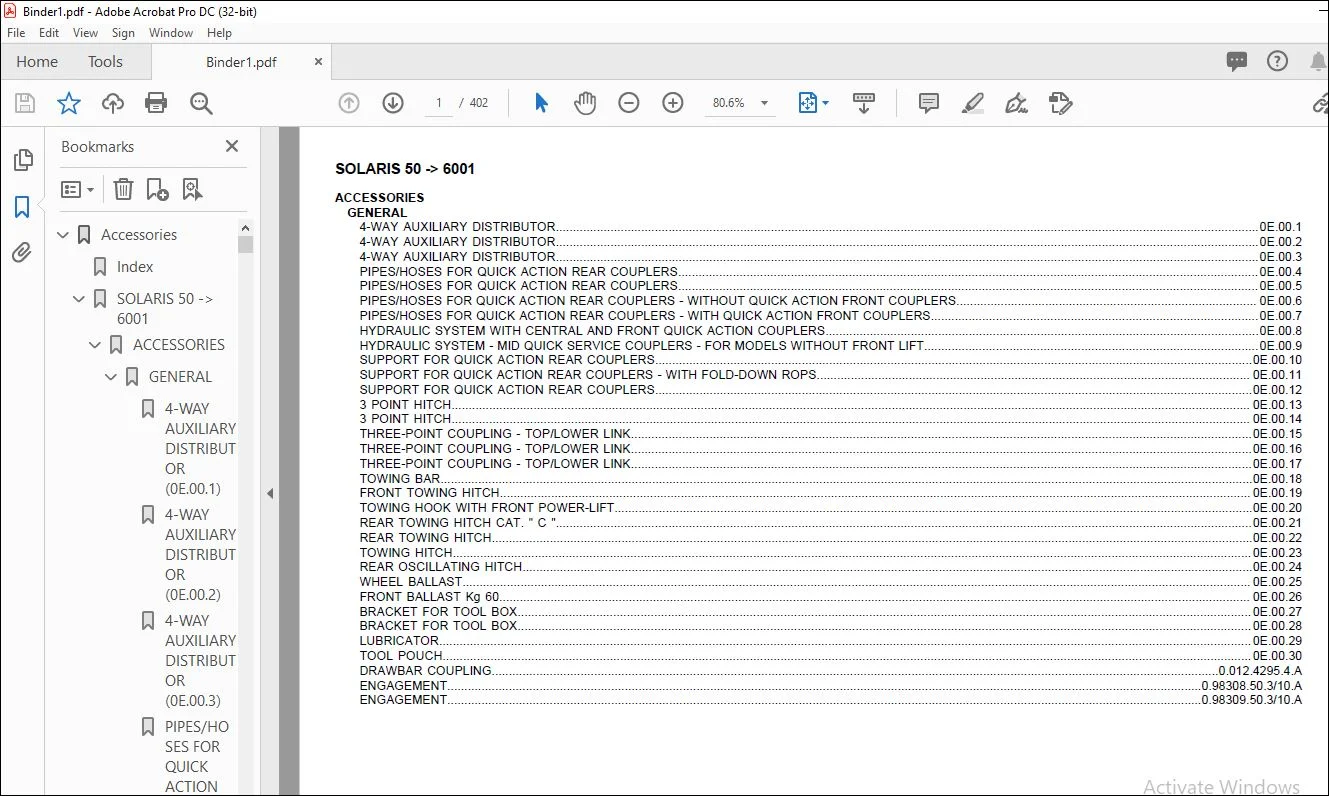This screenshot has width=1329, height=796.
Task: Click the SOLARIS 50 -> 6001 page heading
Action: click(x=405, y=169)
